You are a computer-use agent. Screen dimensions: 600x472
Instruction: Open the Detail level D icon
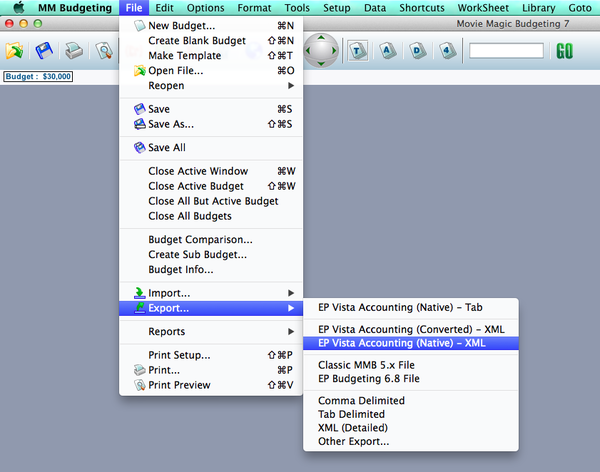tap(417, 51)
